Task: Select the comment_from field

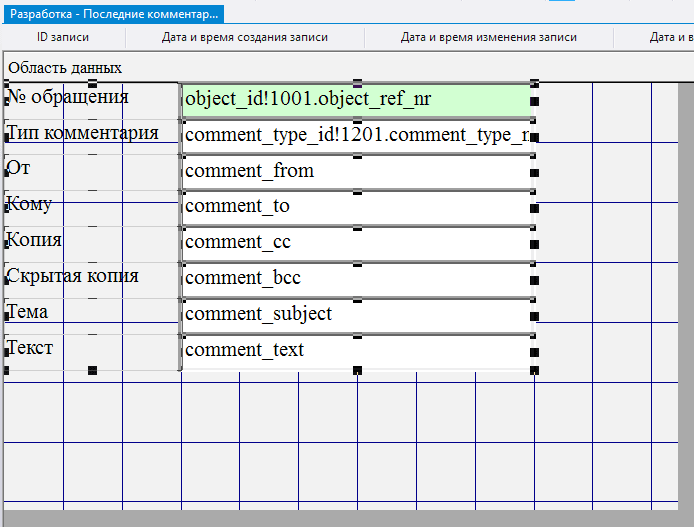Action: point(355,171)
